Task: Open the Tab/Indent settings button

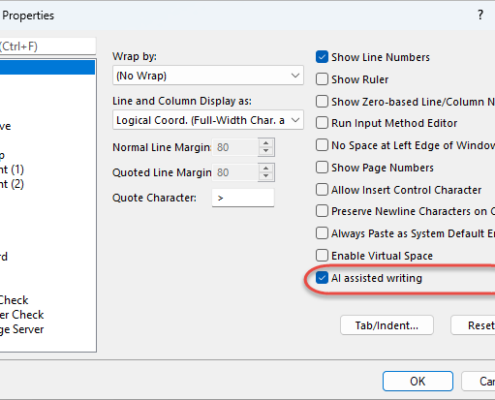Action: (387, 325)
